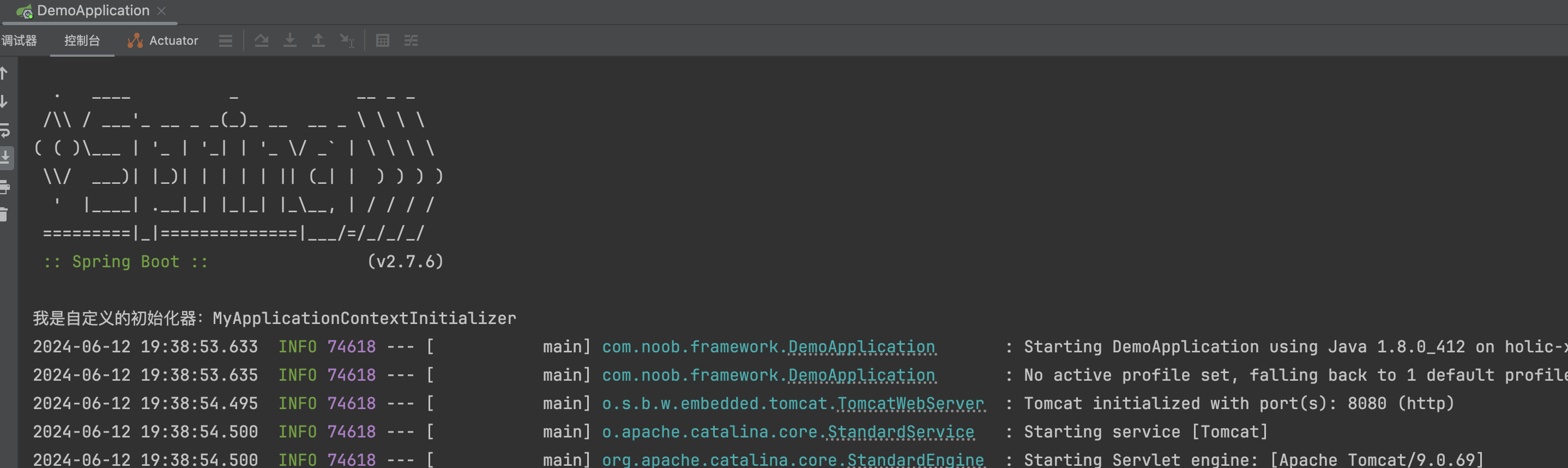Click timestamp '2024-06-12 19:38:54.495'
The width and height of the screenshot is (1568, 468).
pyautogui.click(x=146, y=404)
